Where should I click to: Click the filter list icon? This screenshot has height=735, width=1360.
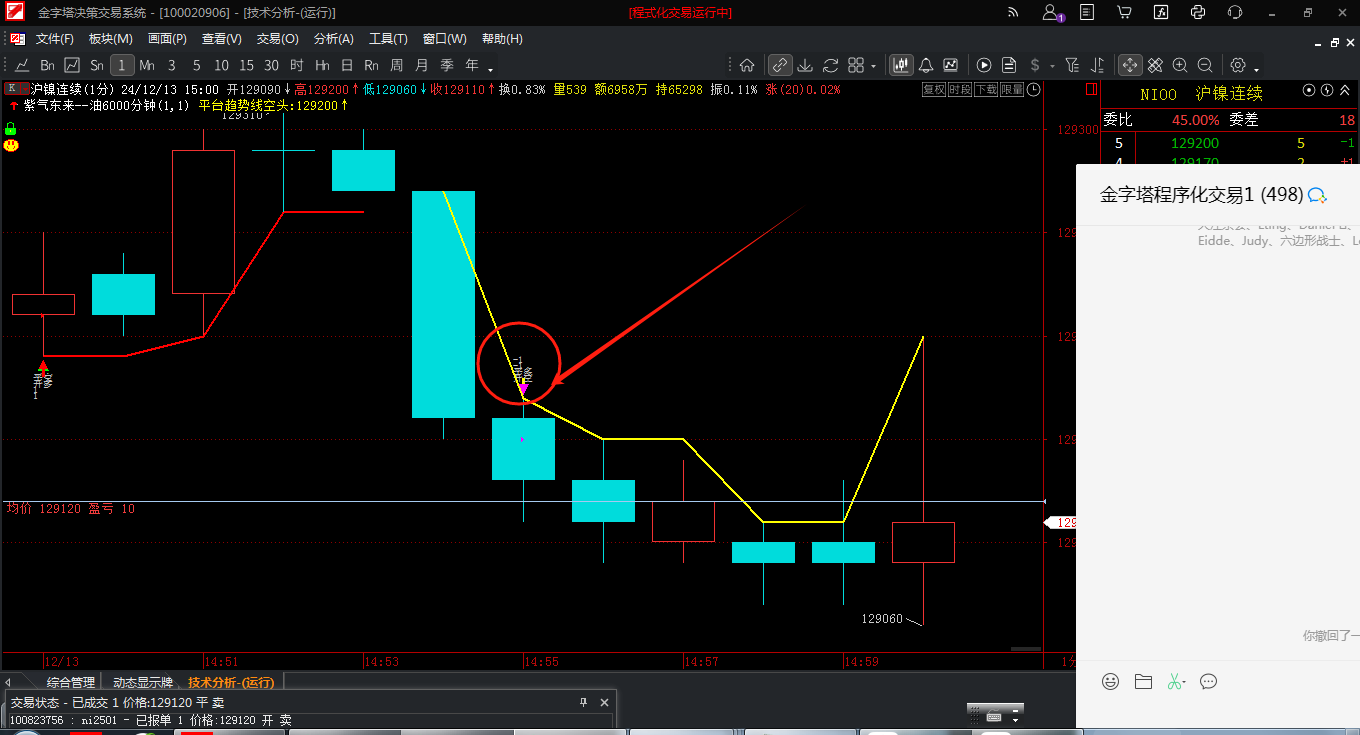1072,65
